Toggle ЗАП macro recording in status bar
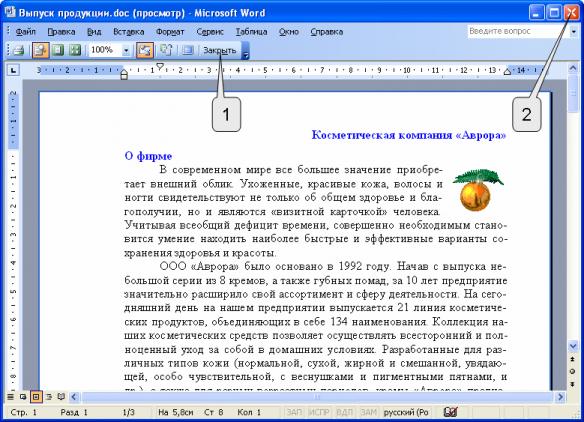Viewport: 584px width, 422px height. (294, 412)
